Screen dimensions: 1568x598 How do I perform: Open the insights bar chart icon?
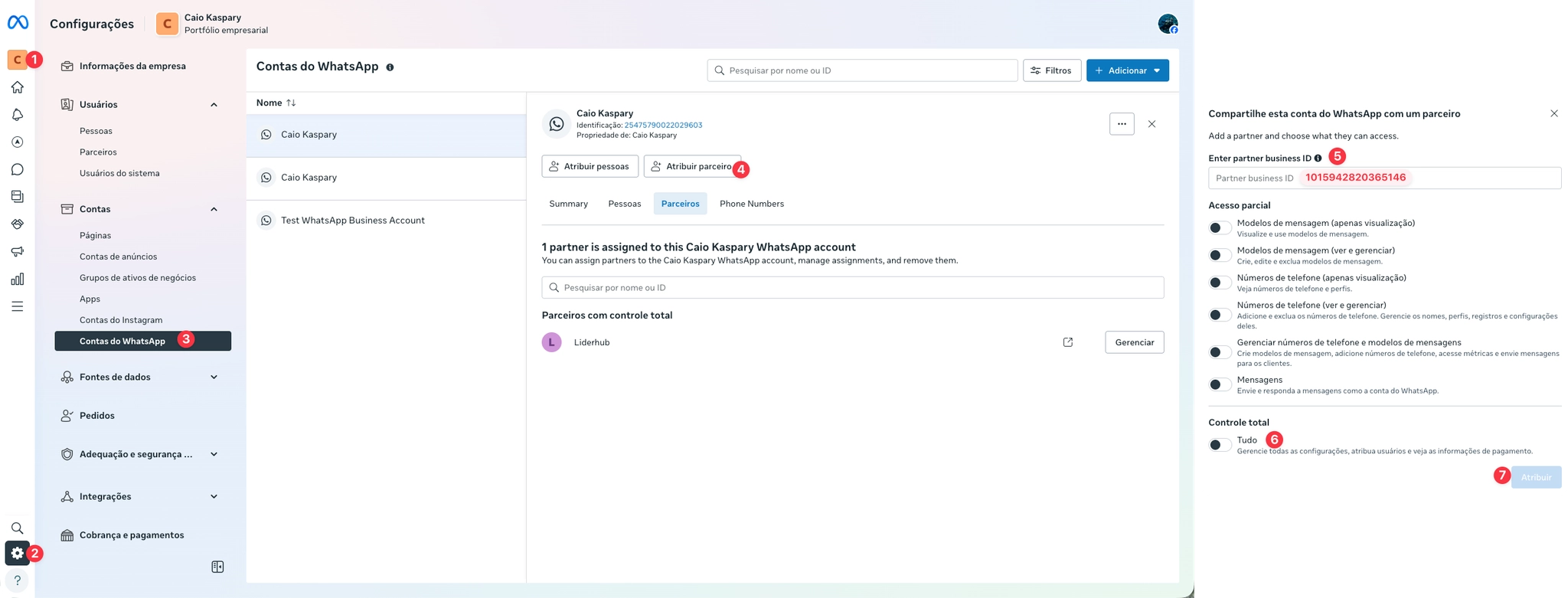pos(17,279)
